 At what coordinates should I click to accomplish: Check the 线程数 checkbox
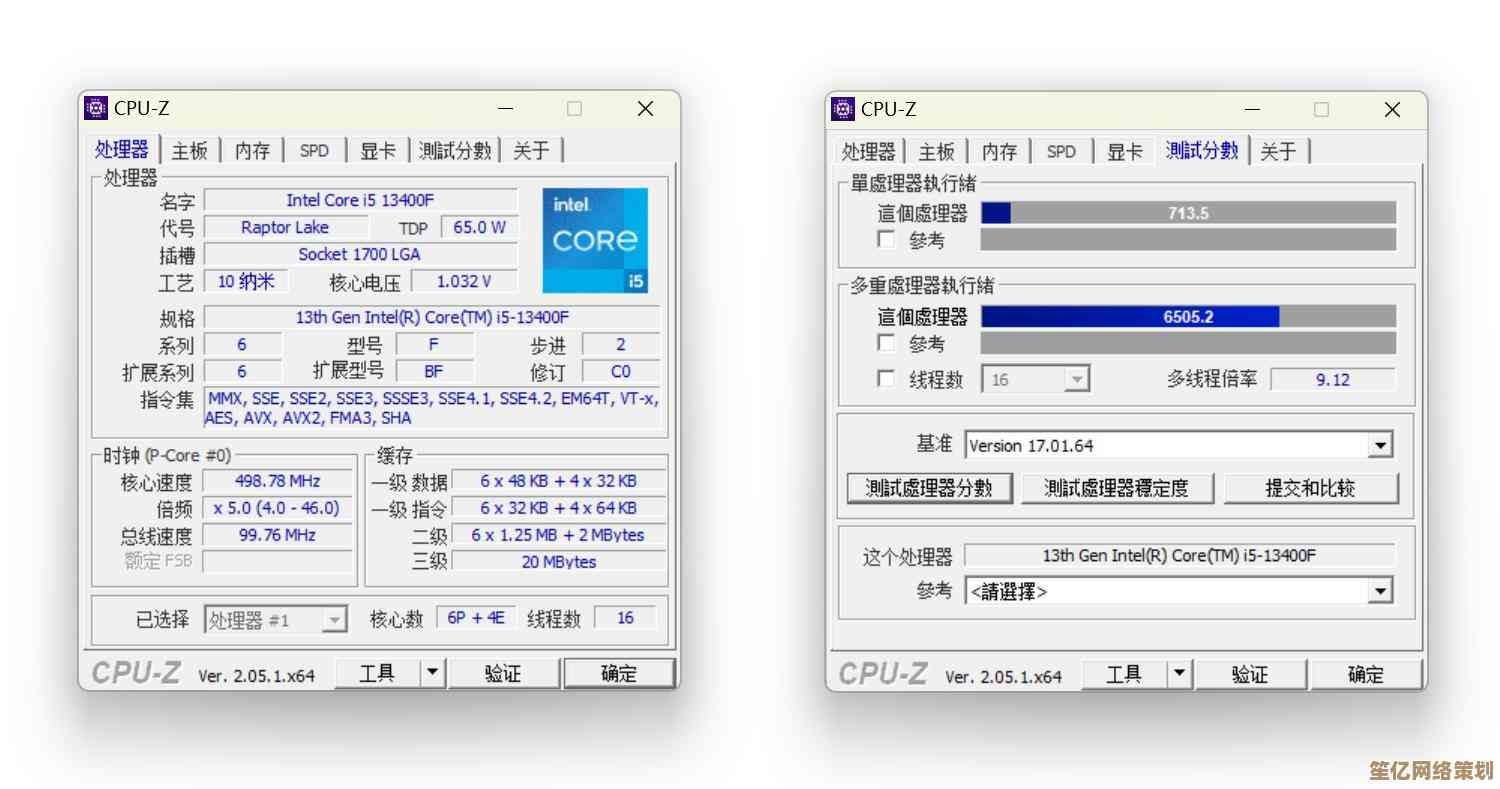tap(886, 379)
